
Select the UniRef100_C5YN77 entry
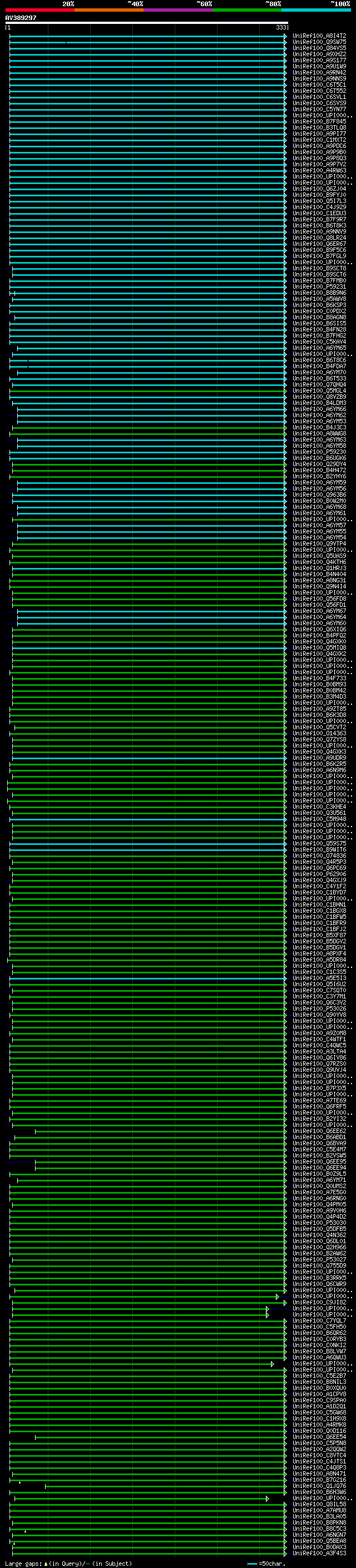click(x=319, y=109)
